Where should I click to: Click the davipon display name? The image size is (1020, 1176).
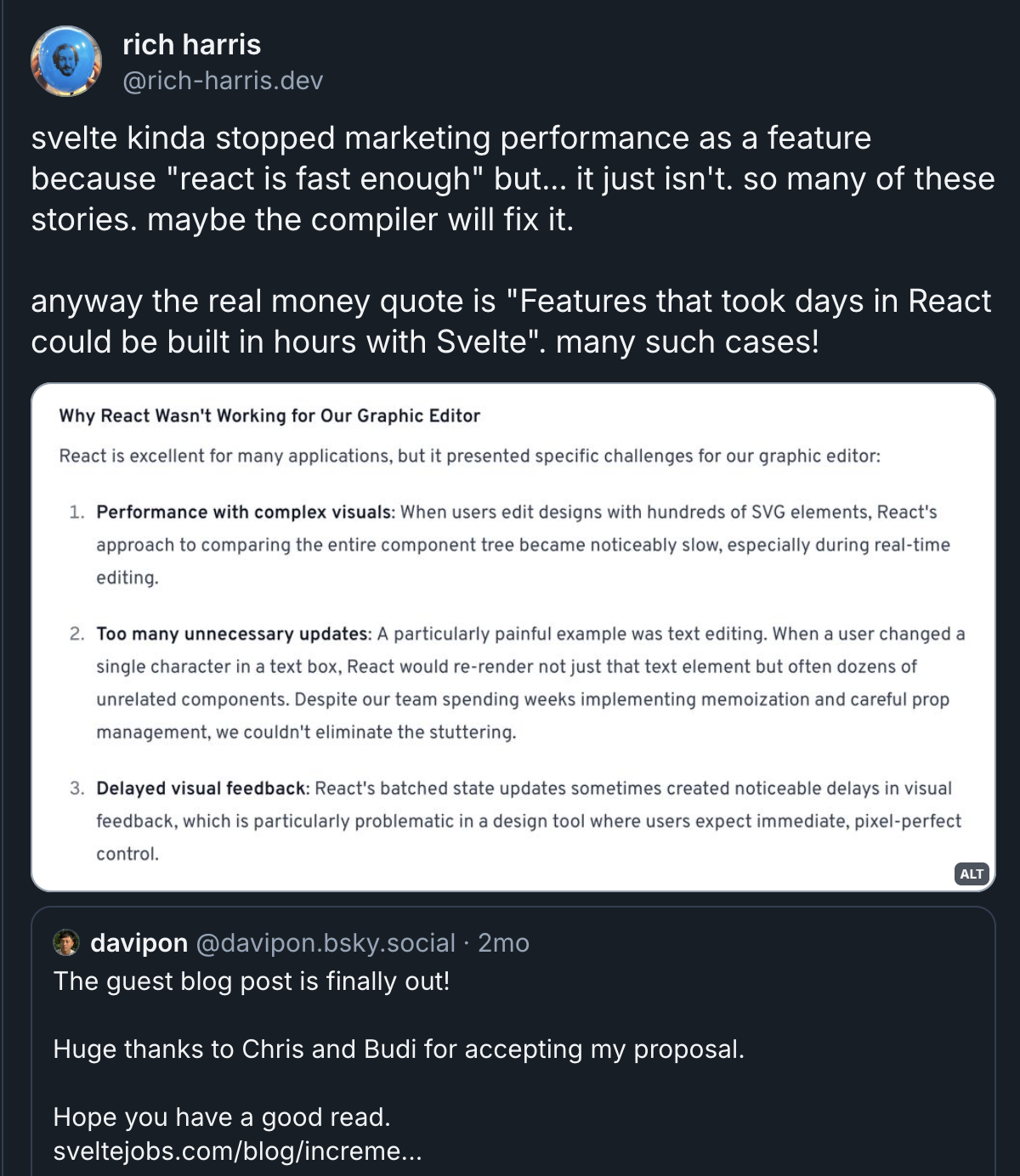tap(139, 942)
